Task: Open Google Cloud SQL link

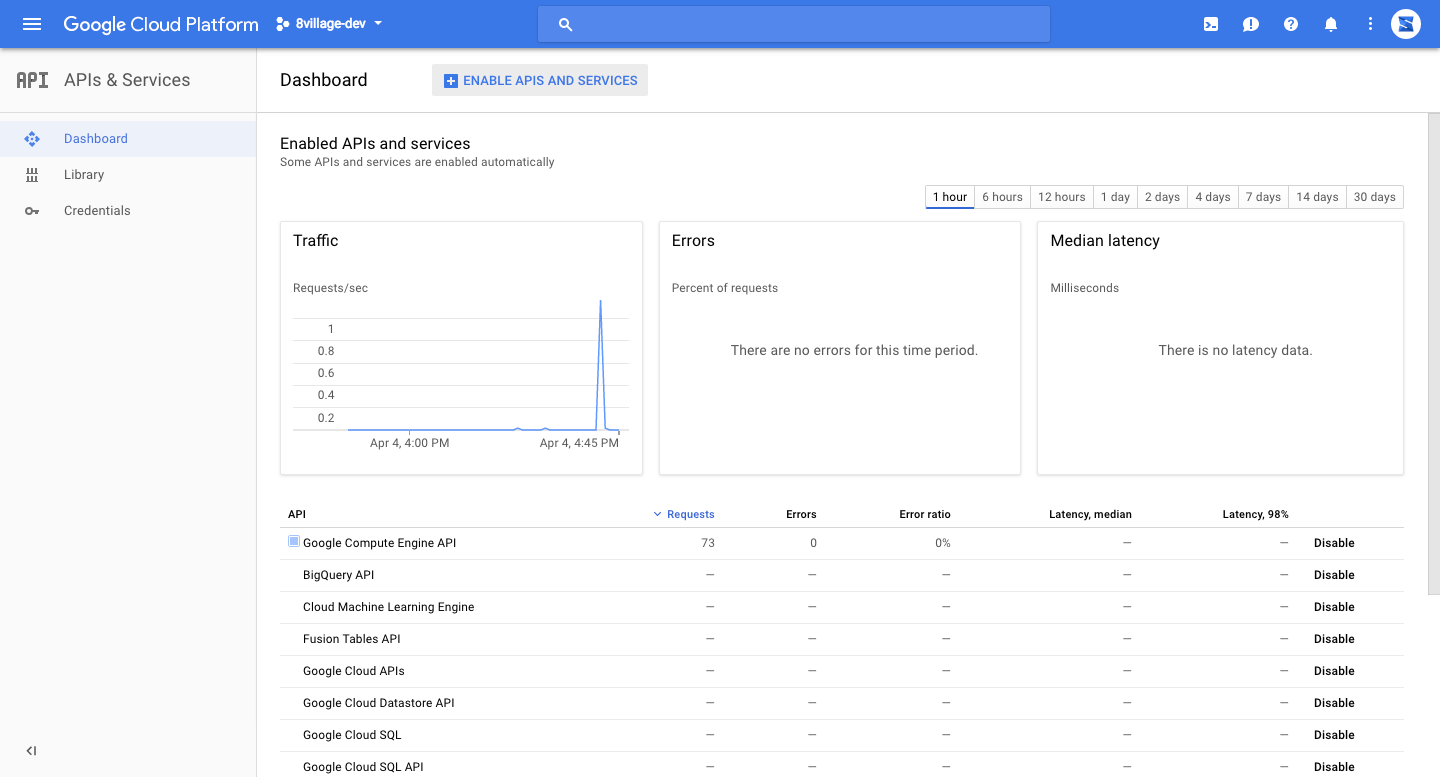Action: coord(352,735)
